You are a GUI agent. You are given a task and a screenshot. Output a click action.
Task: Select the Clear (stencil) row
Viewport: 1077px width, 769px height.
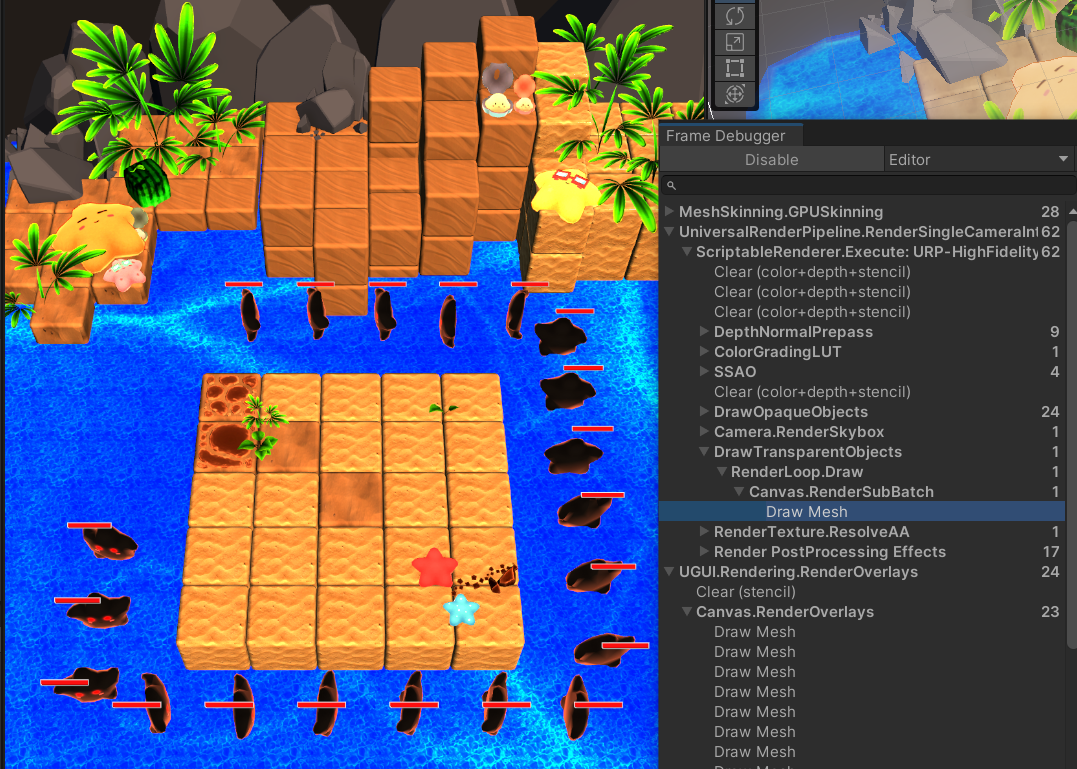click(862, 591)
